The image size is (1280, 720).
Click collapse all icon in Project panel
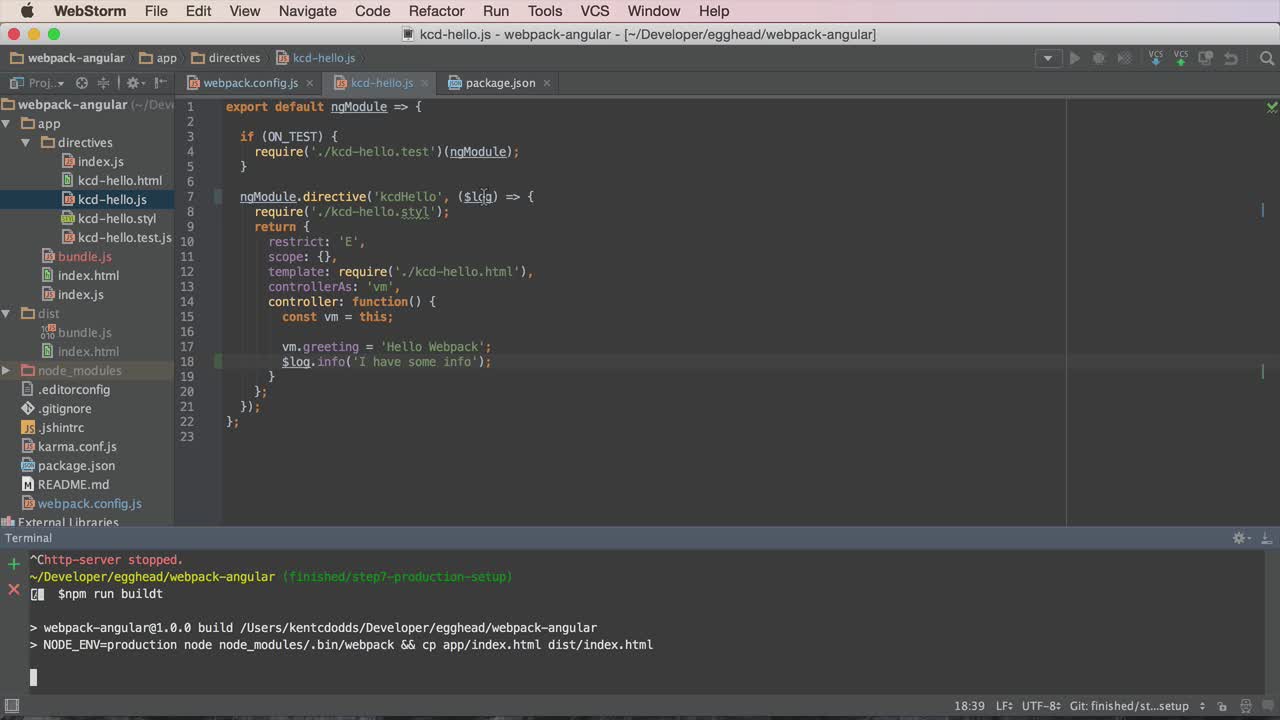105,83
